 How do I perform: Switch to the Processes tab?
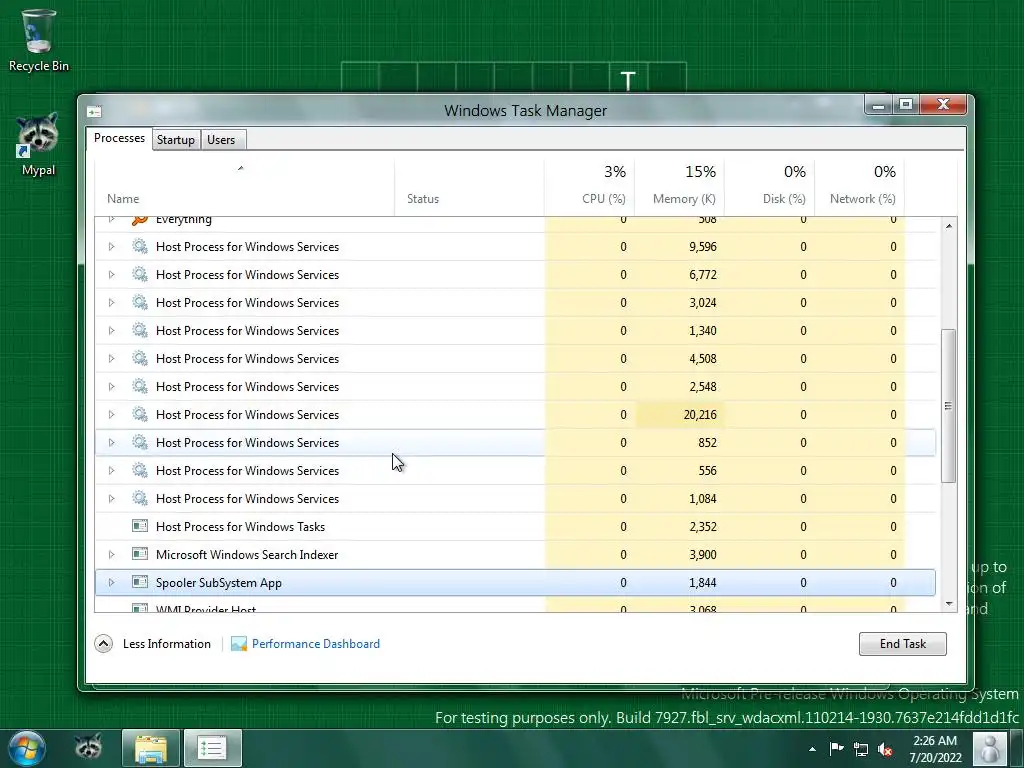coord(120,138)
